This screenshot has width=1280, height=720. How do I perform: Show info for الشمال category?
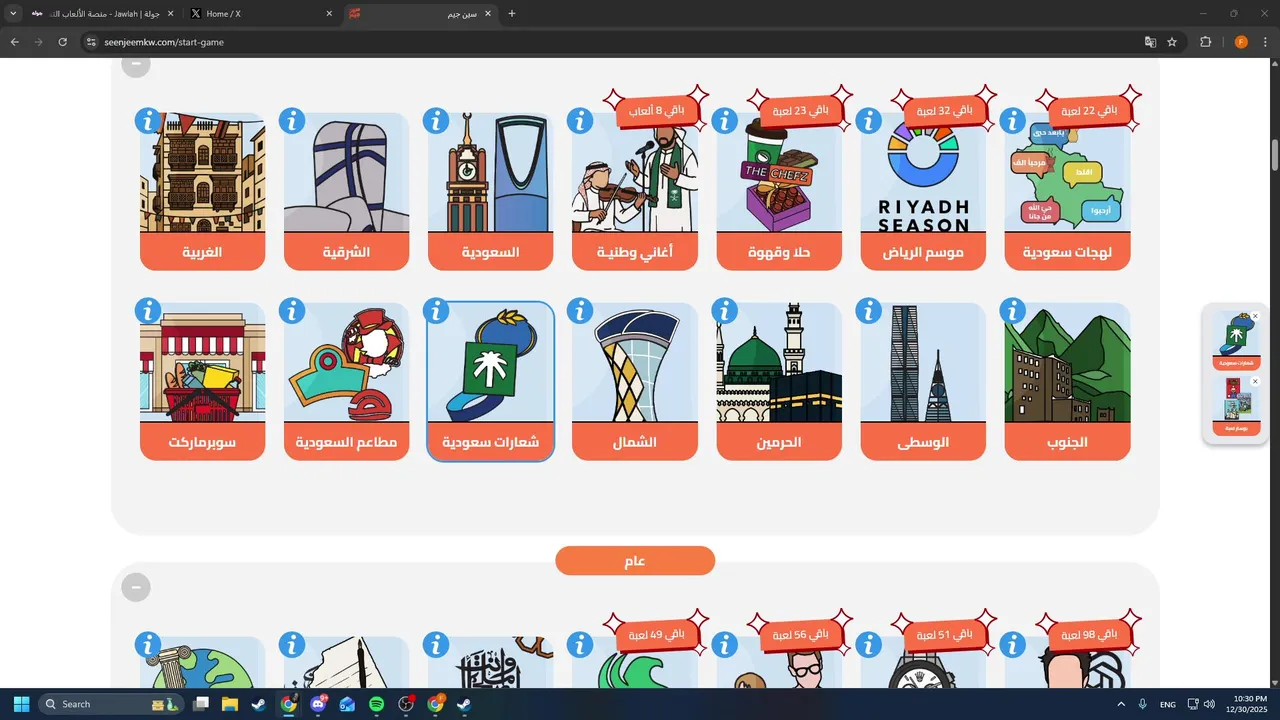point(580,311)
